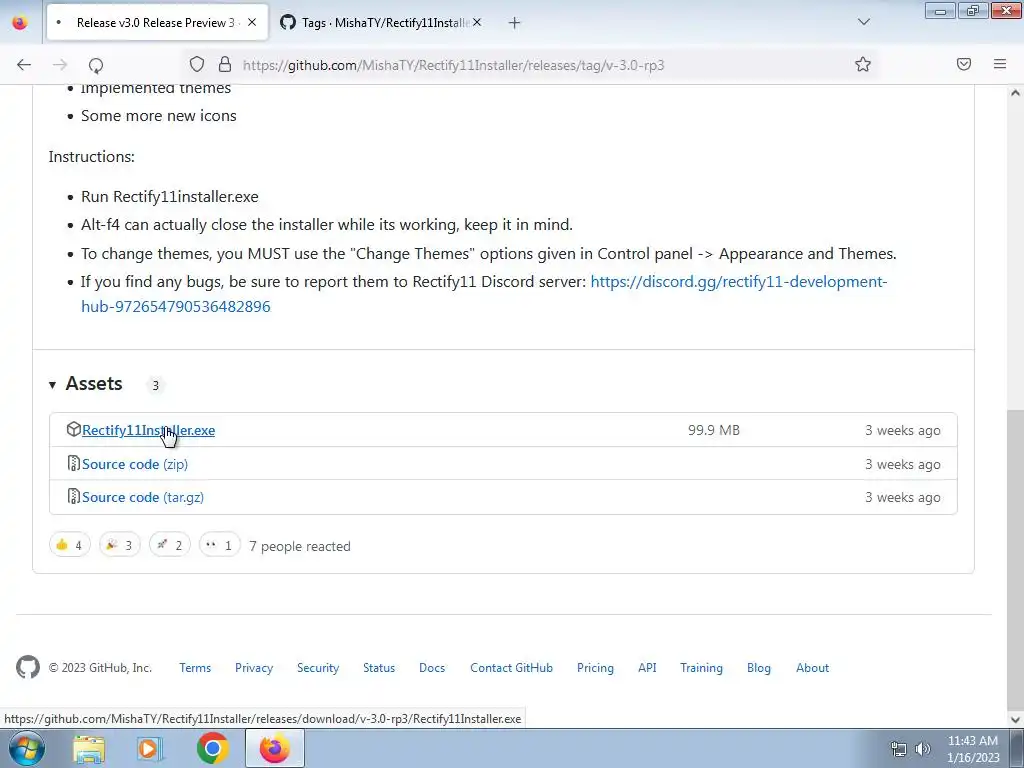Open the Security footer link
Image resolution: width=1024 pixels, height=768 pixels.
(318, 667)
